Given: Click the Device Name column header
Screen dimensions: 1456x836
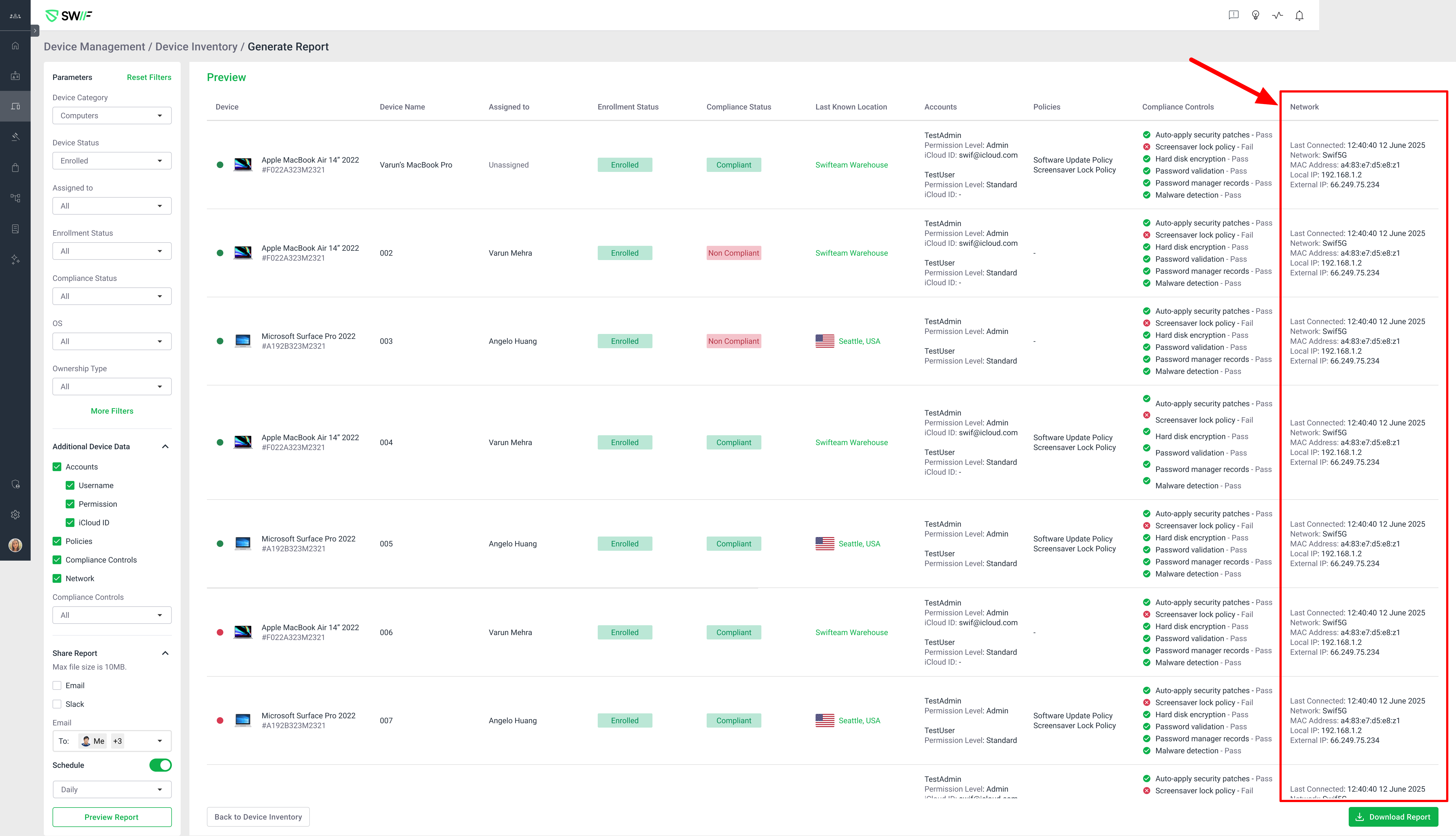Looking at the screenshot, I should point(402,107).
